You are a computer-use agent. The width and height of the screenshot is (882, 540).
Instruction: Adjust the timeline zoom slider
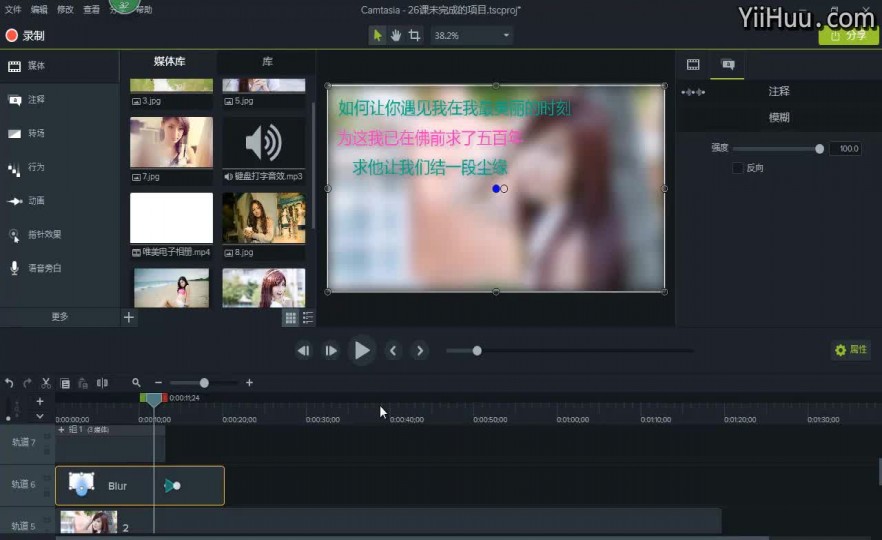click(204, 383)
